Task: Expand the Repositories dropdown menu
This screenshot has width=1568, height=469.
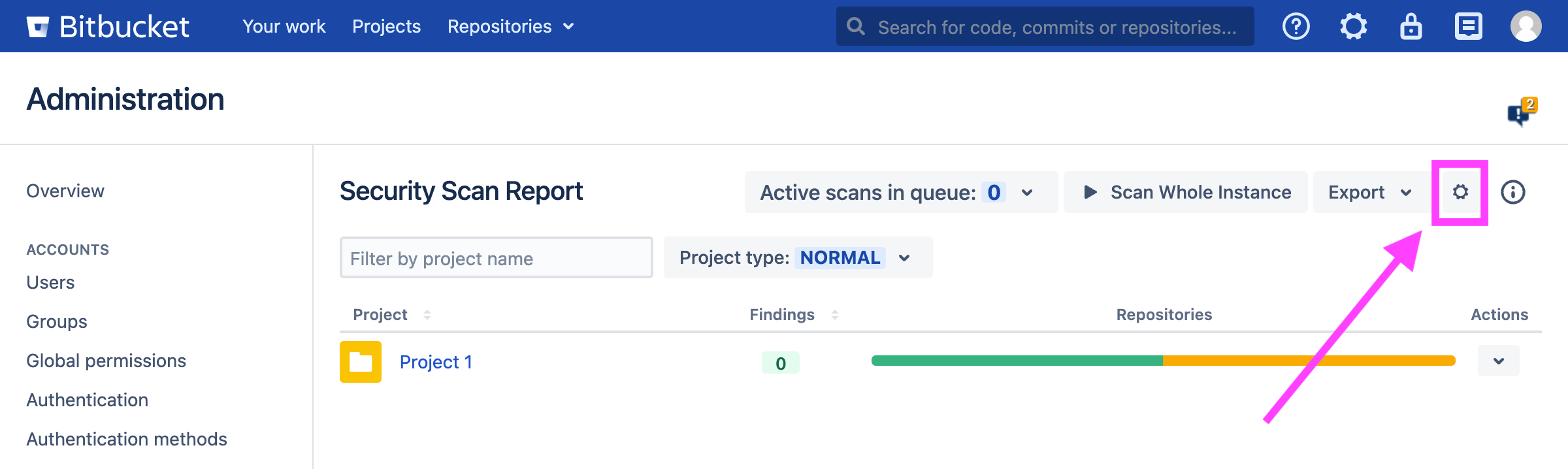Action: (x=510, y=27)
